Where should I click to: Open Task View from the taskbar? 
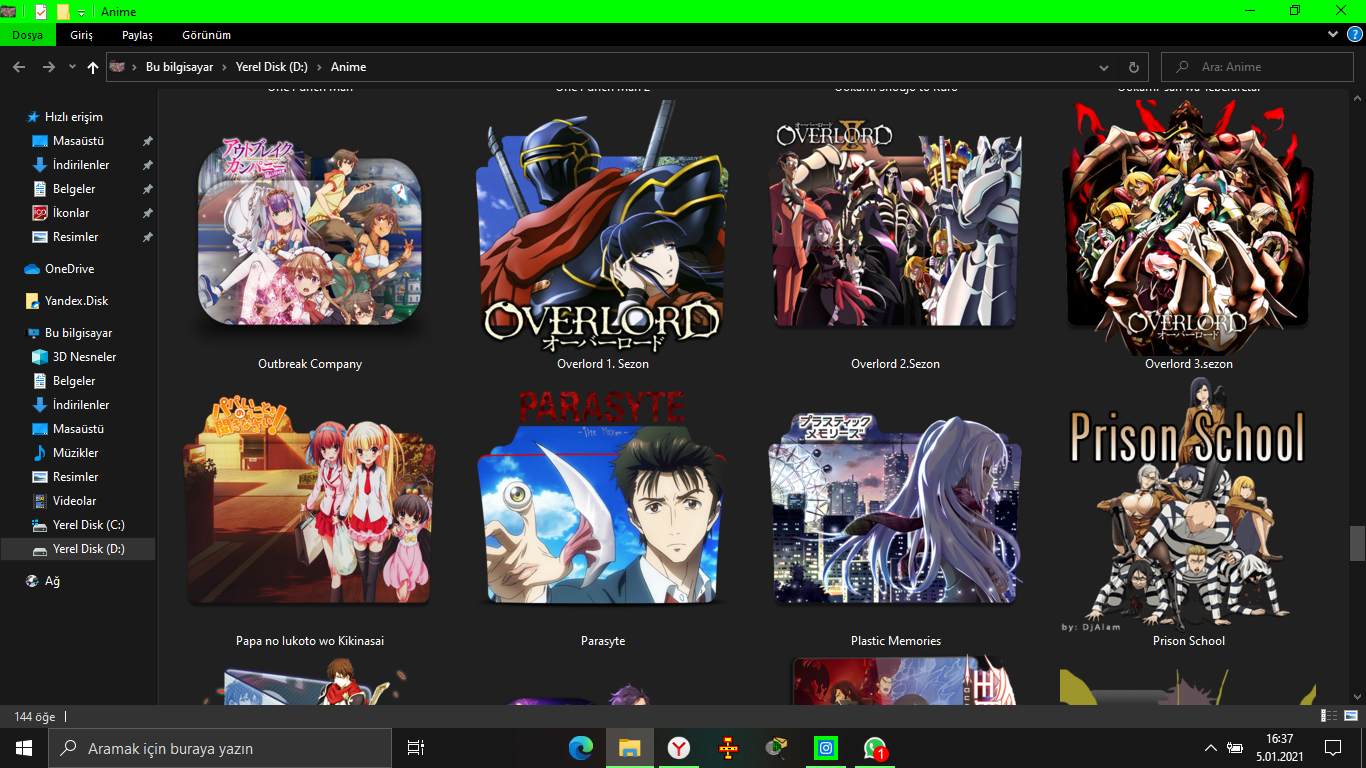(416, 748)
